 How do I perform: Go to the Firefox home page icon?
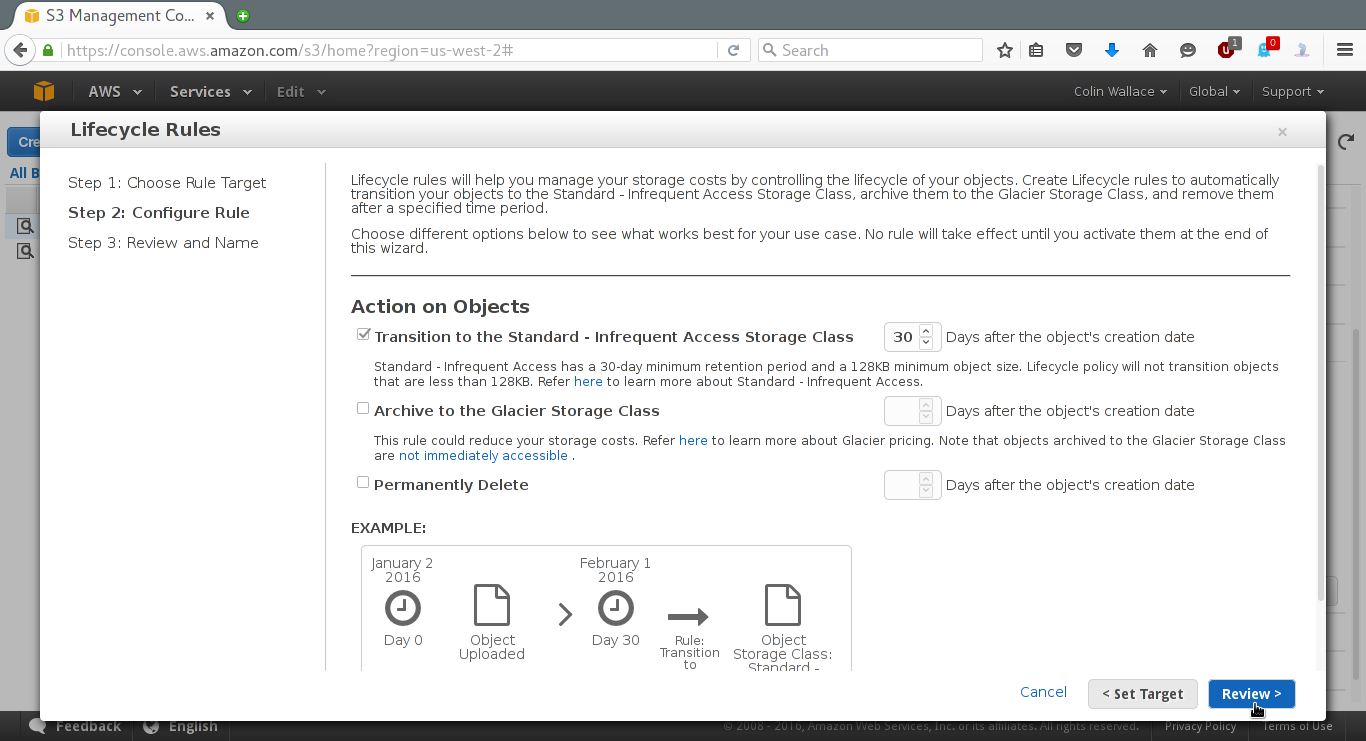point(1150,50)
